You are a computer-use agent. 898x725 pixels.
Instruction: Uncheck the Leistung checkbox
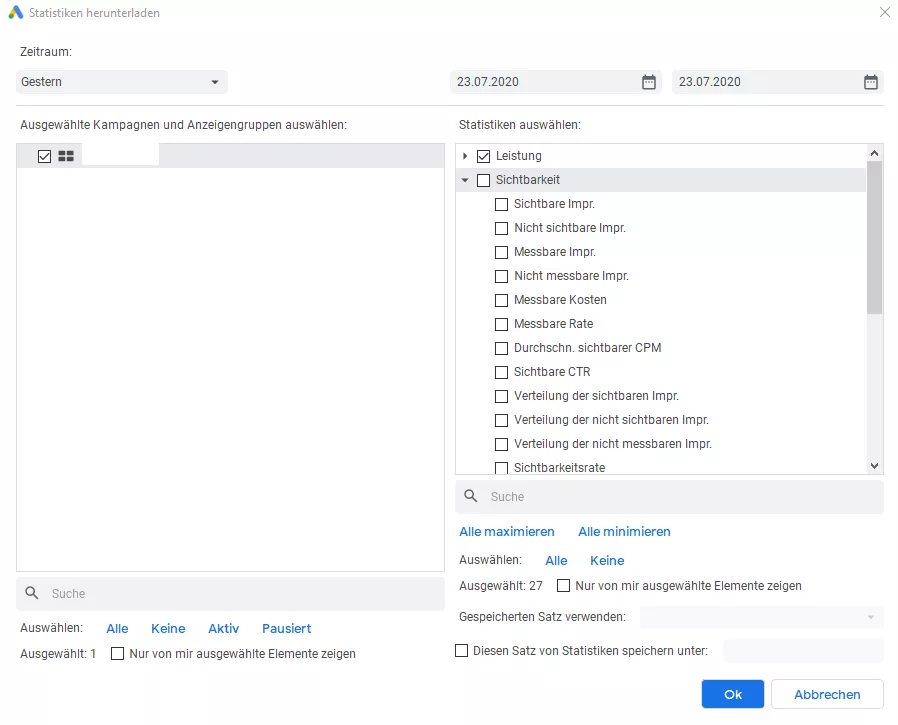pos(483,156)
